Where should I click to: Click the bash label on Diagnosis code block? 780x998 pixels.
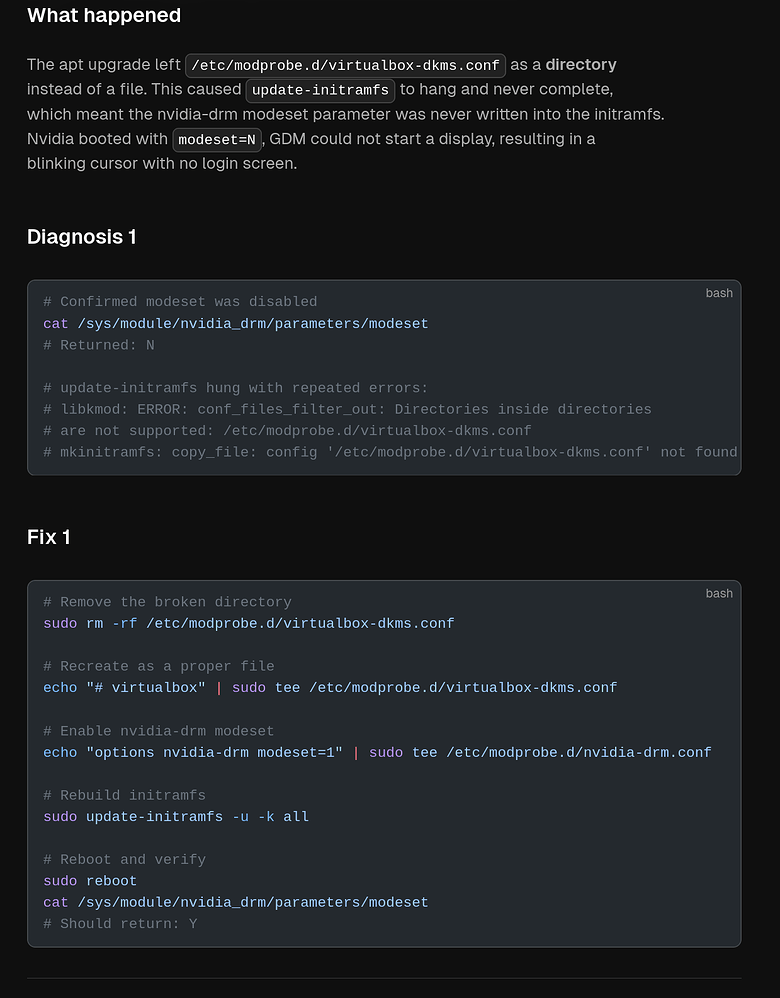(719, 293)
